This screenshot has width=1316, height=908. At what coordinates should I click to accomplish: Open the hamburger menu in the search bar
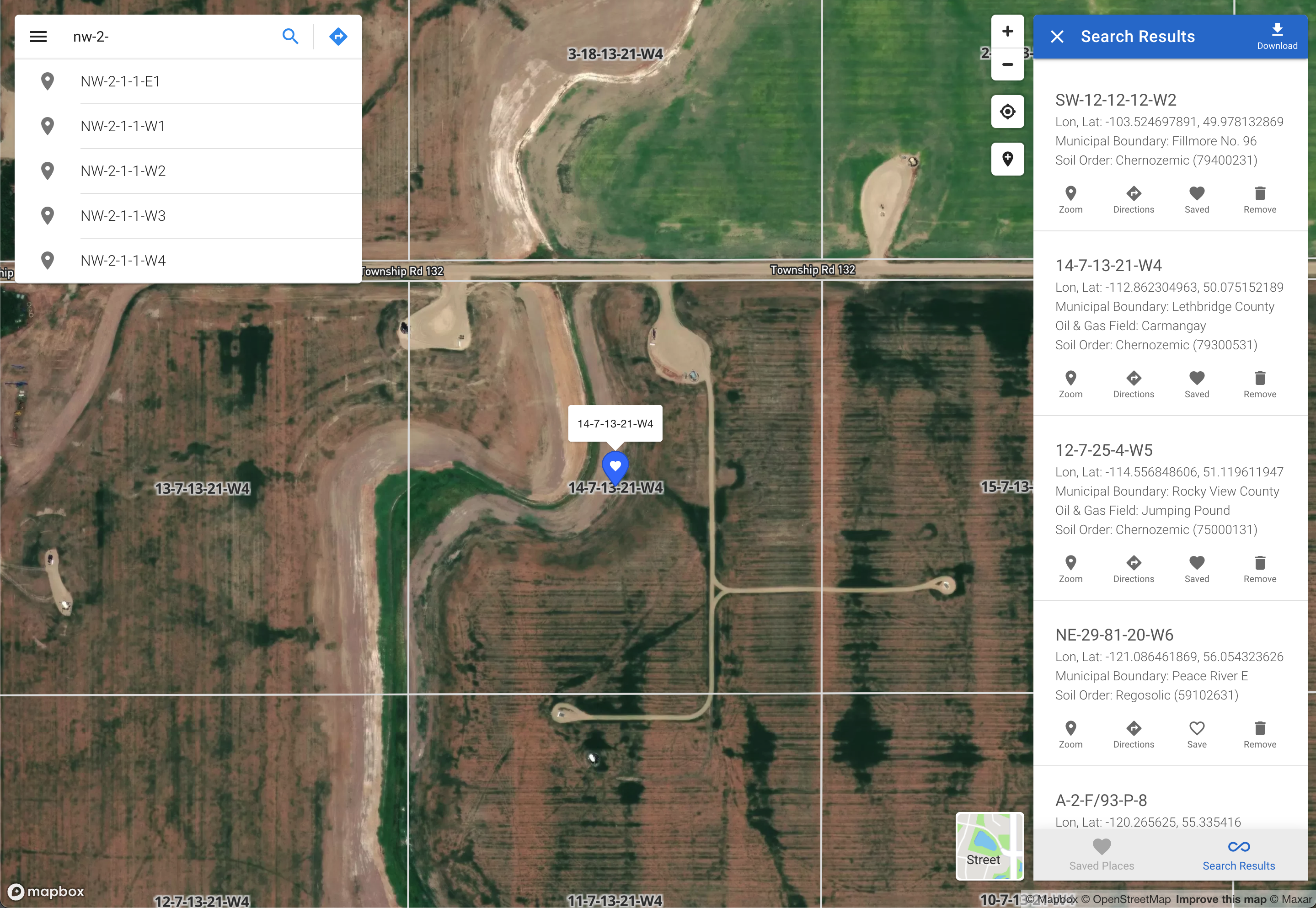point(38,37)
